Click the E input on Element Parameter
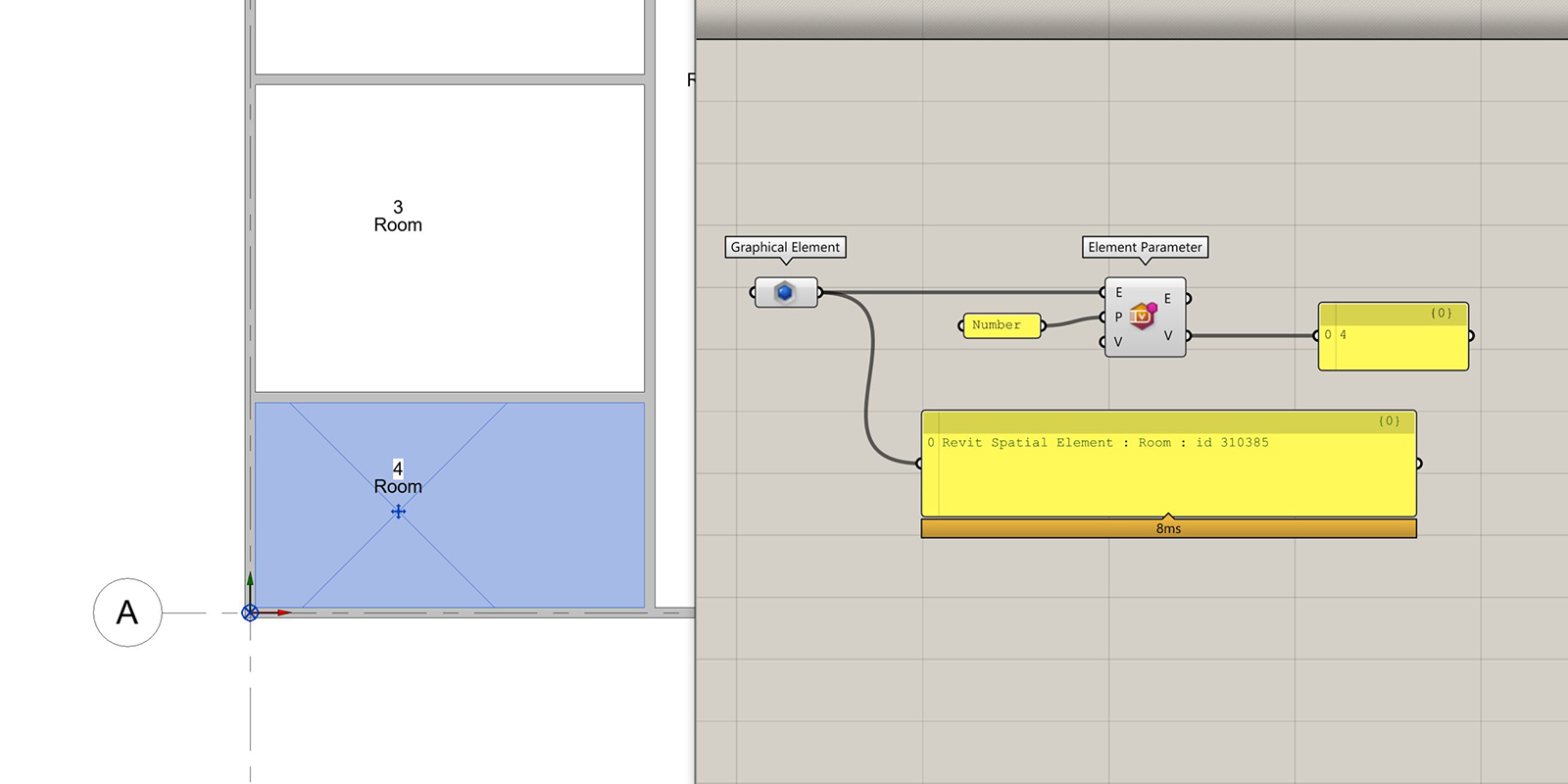The height and width of the screenshot is (784, 1568). 1117,292
